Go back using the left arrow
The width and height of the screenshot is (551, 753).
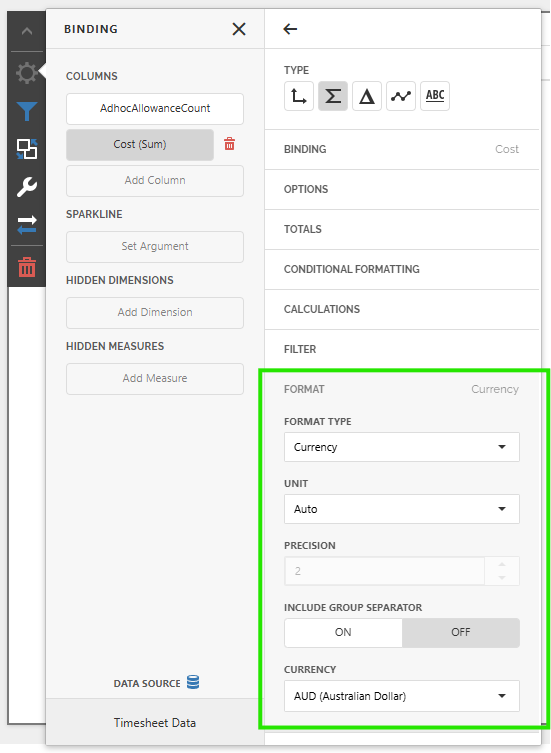290,29
